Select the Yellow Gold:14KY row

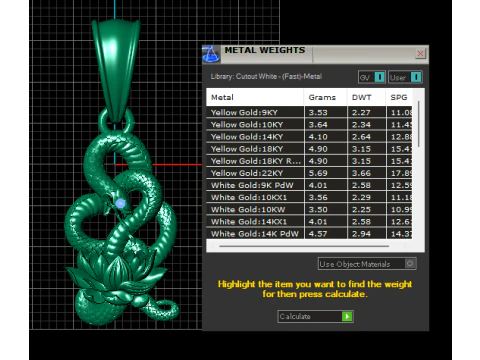pyautogui.click(x=309, y=137)
